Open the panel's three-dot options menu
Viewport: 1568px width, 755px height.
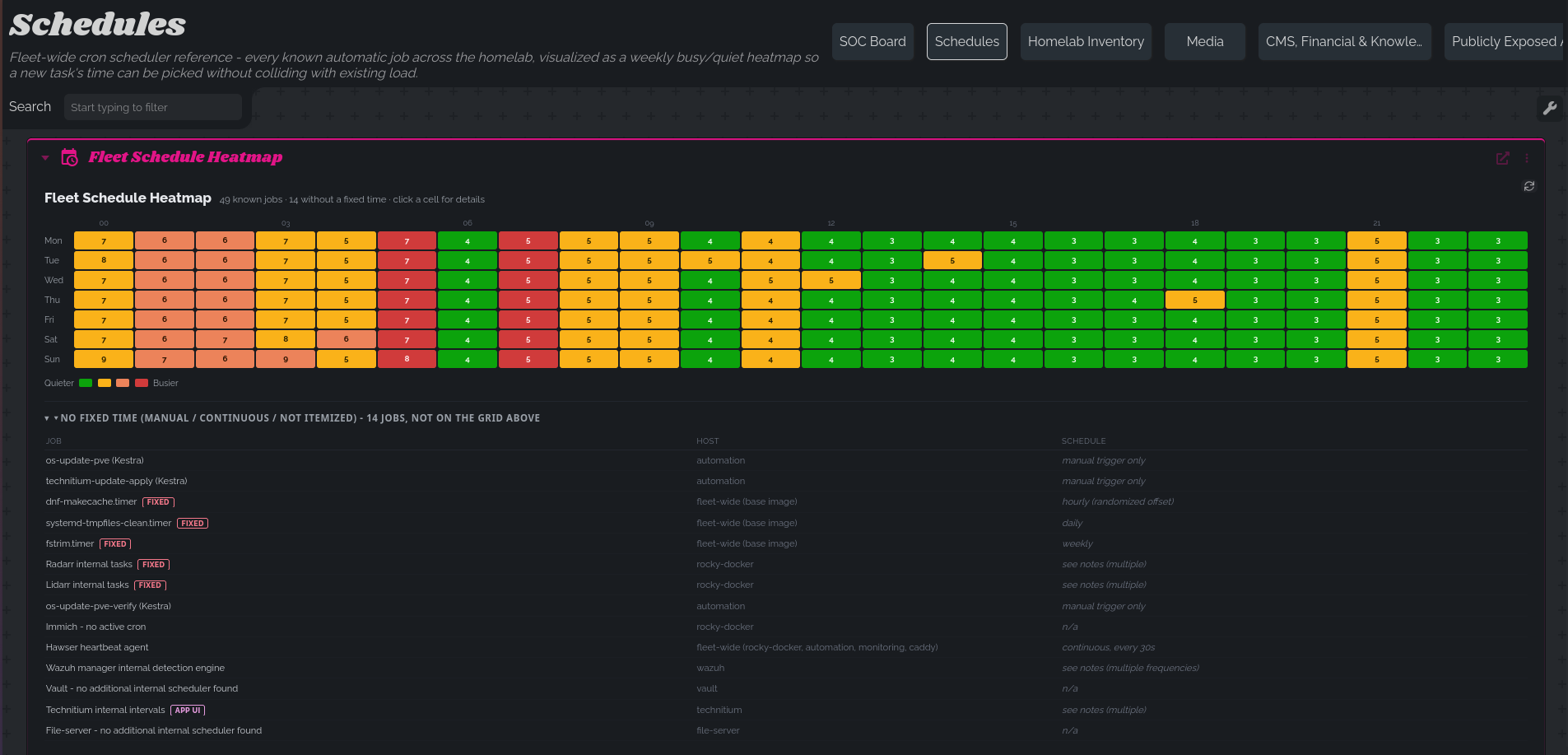[x=1526, y=158]
